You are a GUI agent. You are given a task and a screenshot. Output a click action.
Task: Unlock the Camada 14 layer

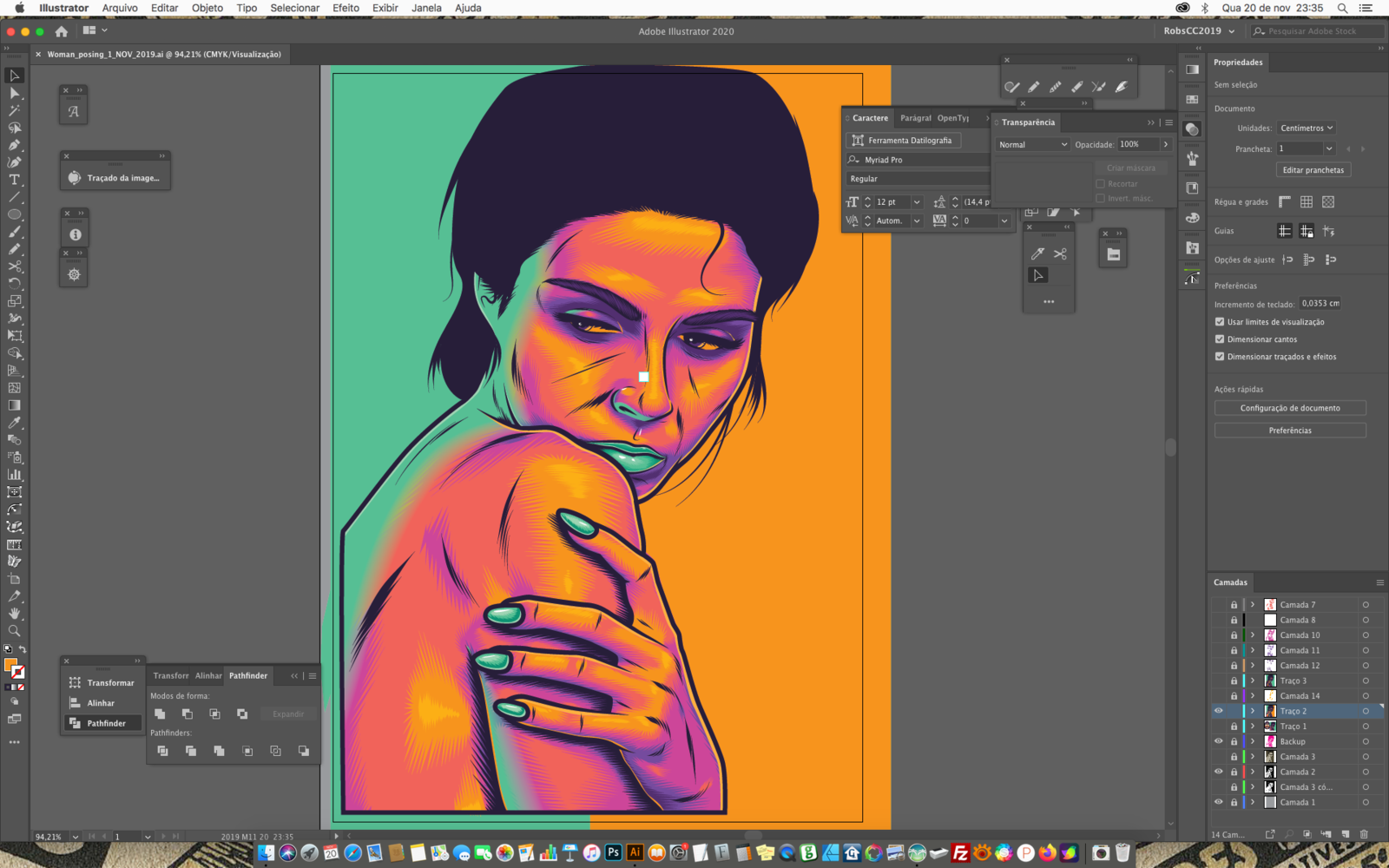pyautogui.click(x=1234, y=696)
